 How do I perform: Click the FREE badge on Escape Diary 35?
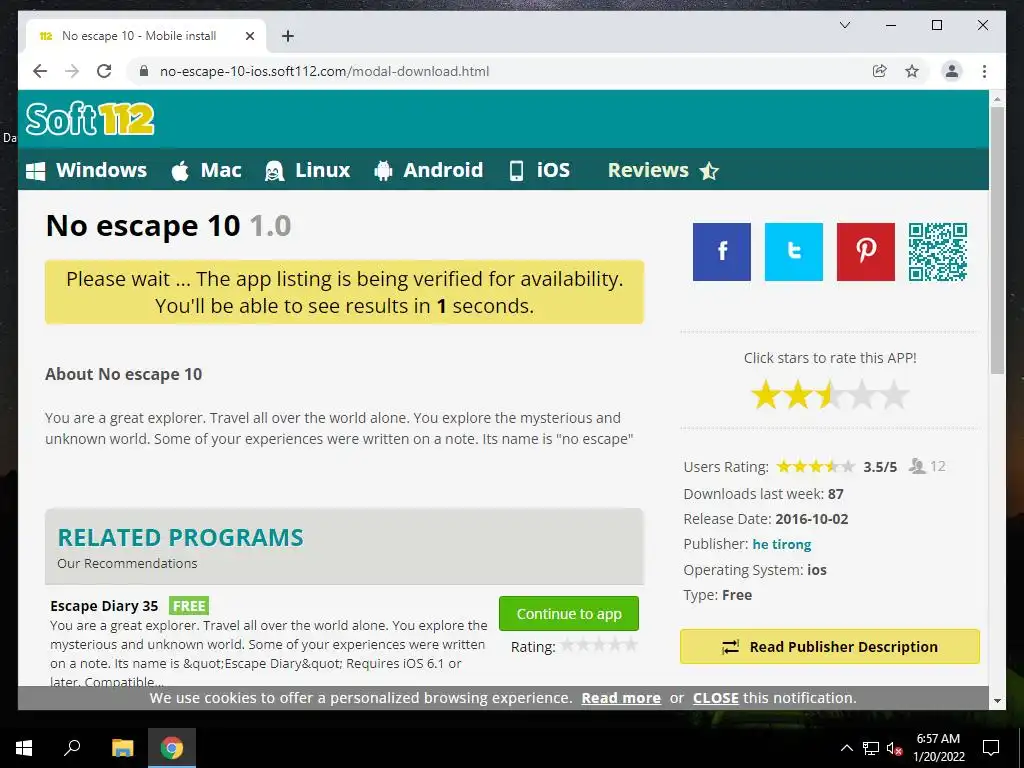pos(189,606)
